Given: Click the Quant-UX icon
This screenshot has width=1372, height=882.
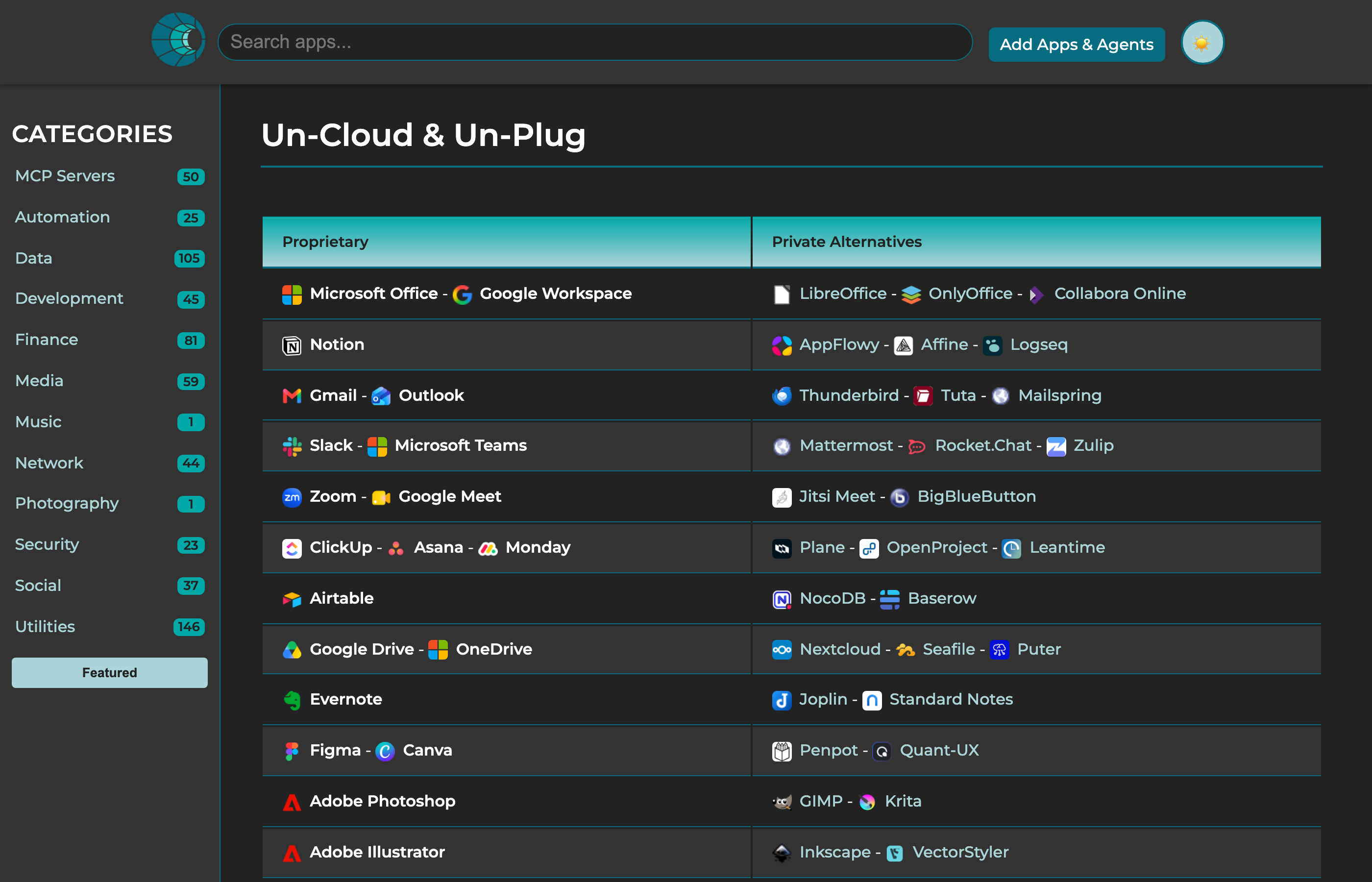Looking at the screenshot, I should point(882,751).
